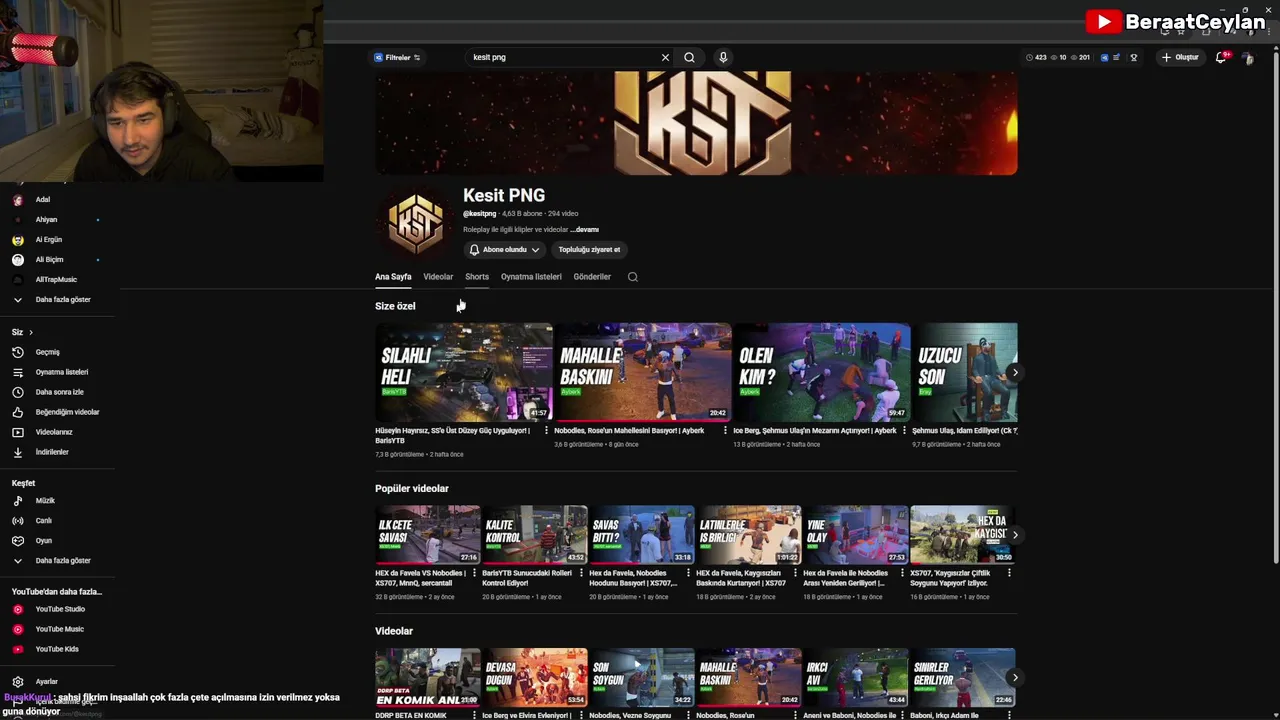Open Oynatma listeleri in the sidebar
The image size is (1280, 720).
click(x=61, y=372)
